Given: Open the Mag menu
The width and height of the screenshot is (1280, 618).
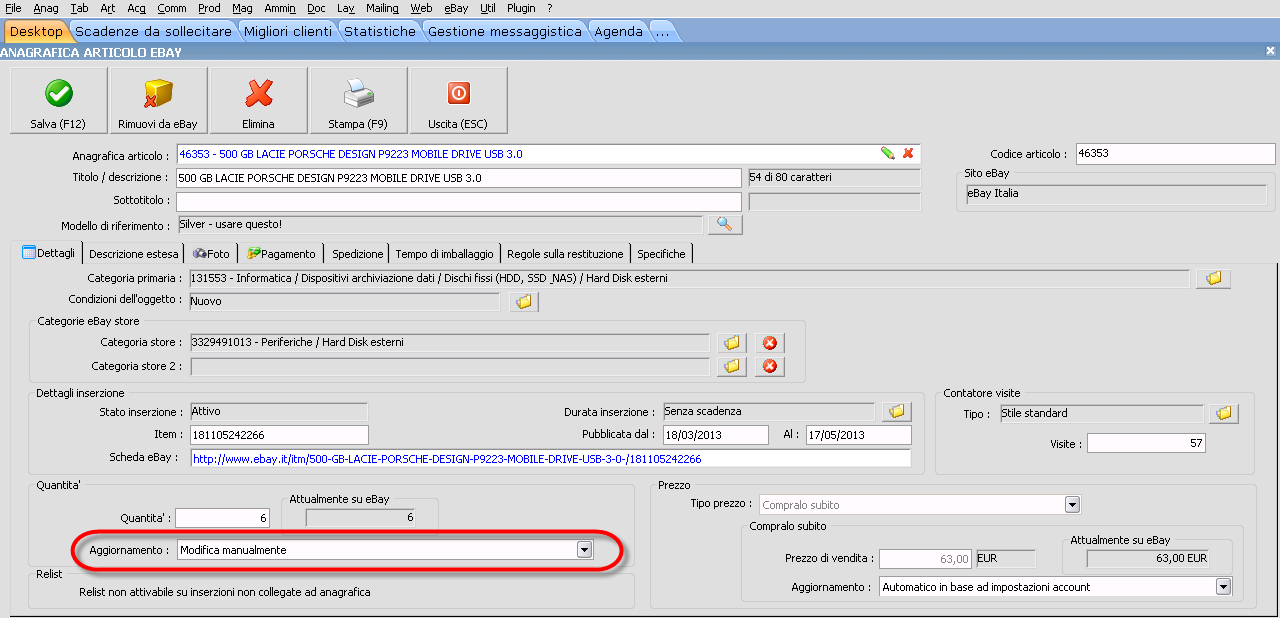Looking at the screenshot, I should click(242, 8).
